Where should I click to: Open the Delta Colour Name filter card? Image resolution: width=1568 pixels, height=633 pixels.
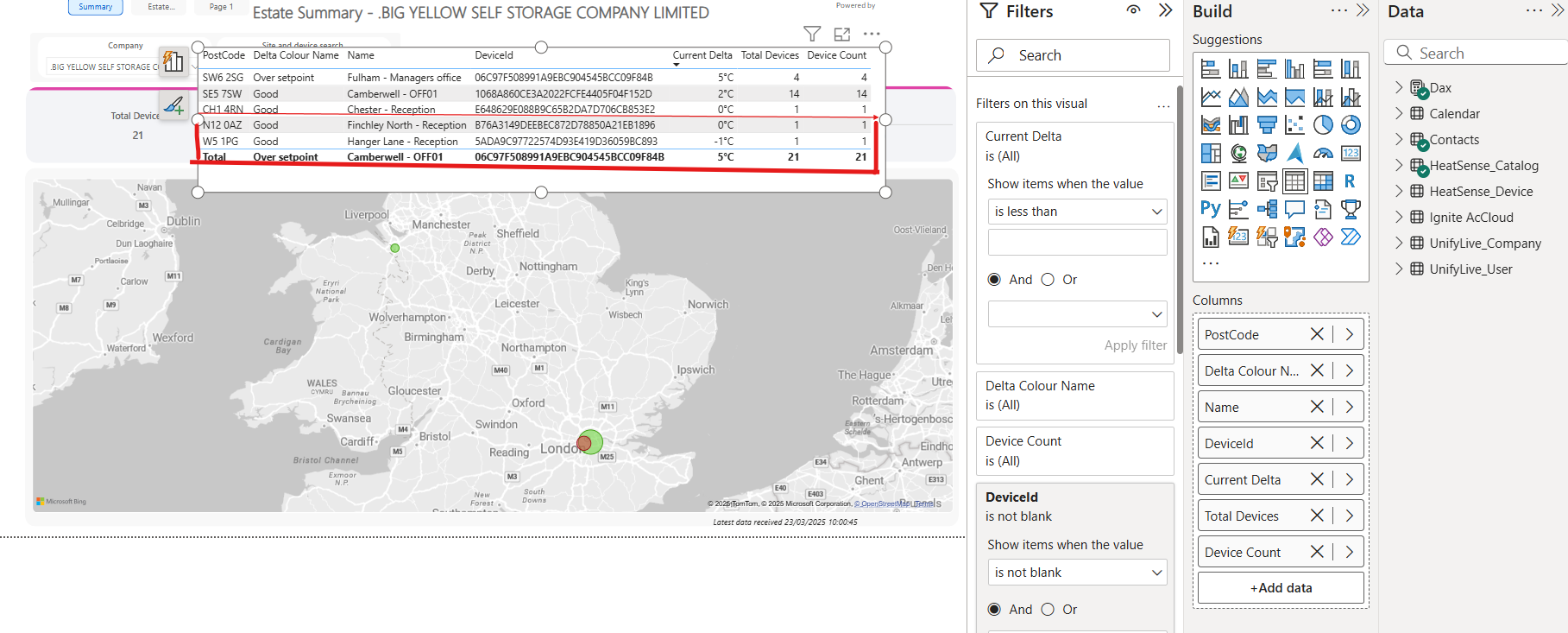click(x=1075, y=396)
